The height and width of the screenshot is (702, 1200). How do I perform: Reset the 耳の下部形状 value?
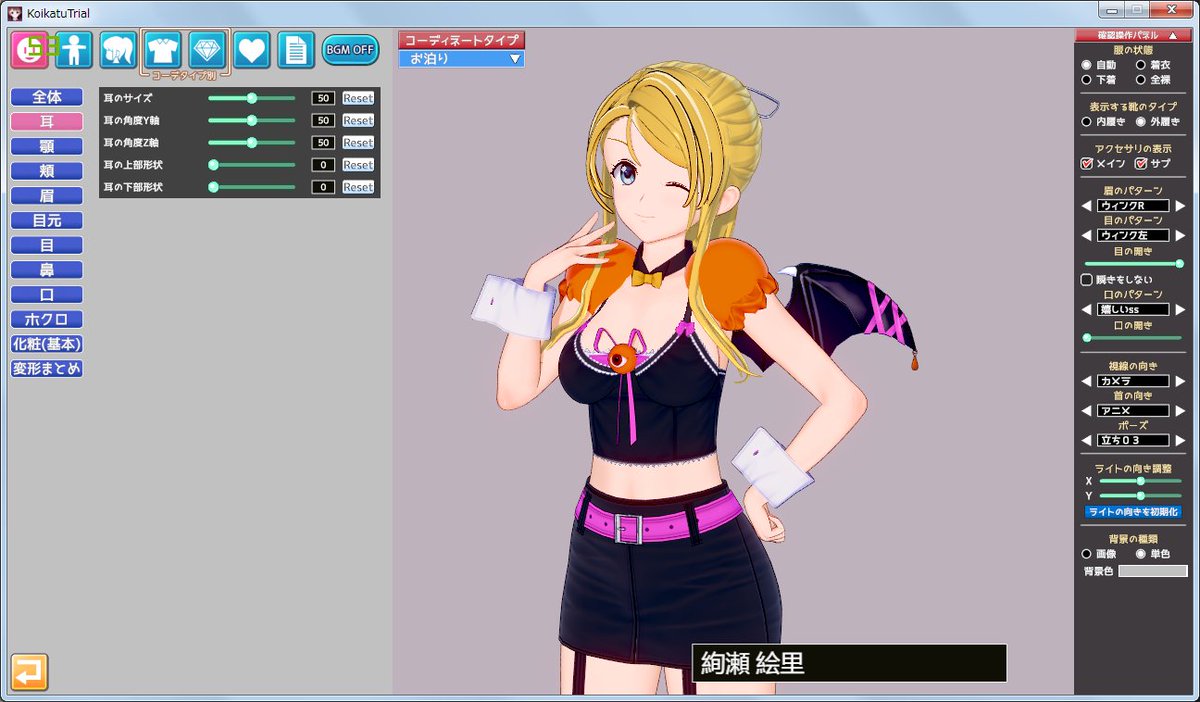(x=358, y=187)
